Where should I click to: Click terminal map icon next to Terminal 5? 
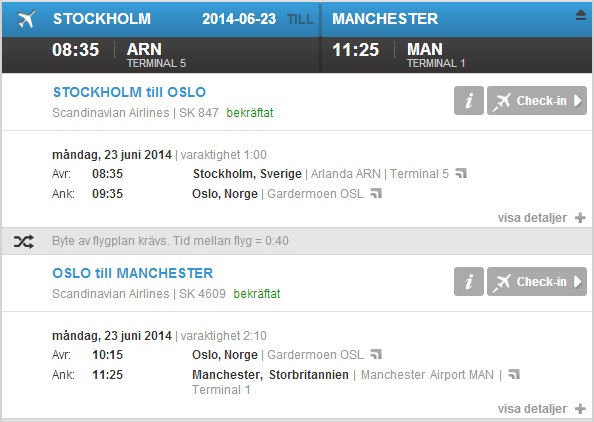(461, 173)
